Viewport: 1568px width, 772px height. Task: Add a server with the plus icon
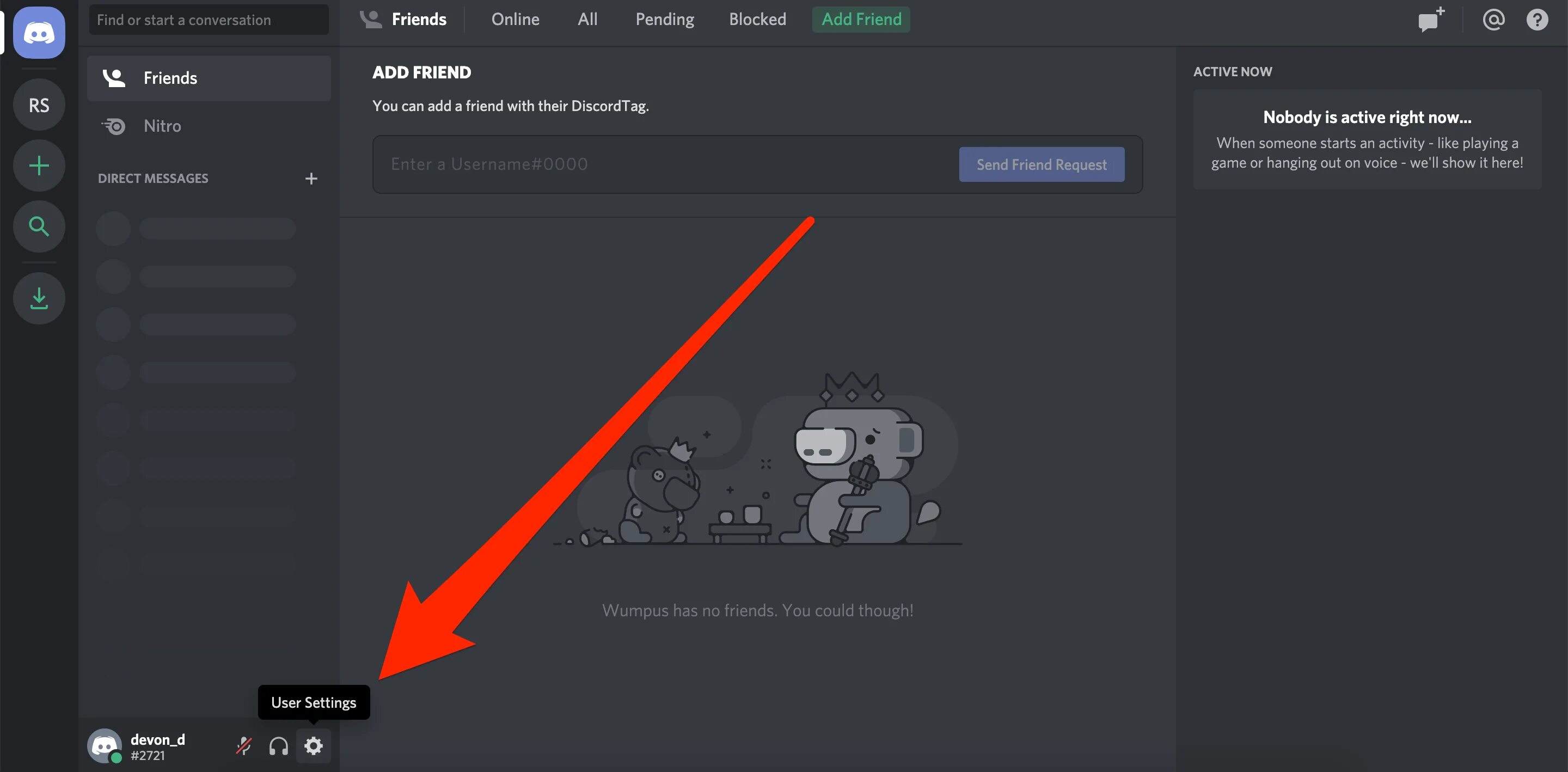(38, 165)
